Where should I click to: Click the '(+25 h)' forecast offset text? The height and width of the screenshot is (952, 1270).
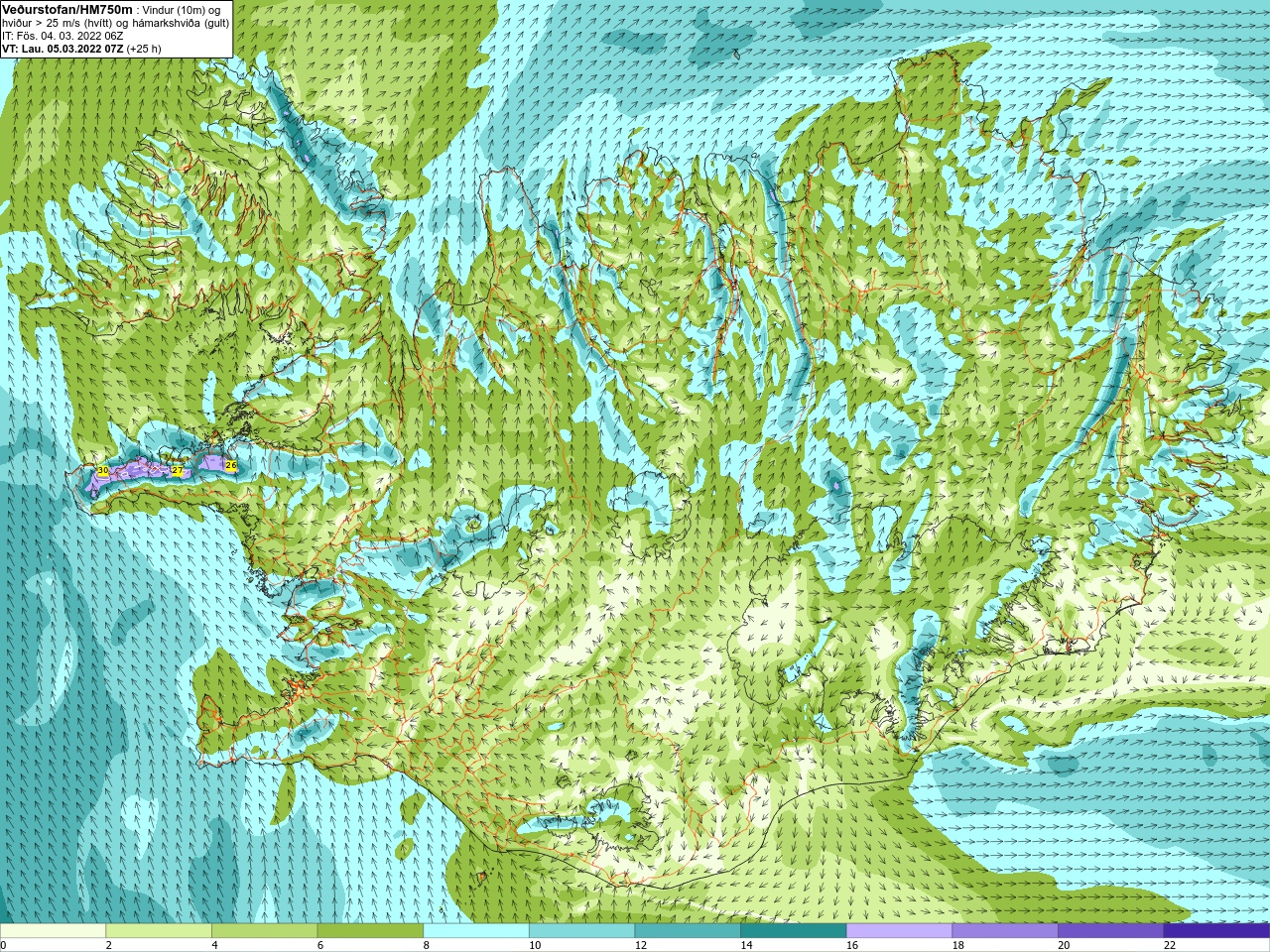(144, 49)
